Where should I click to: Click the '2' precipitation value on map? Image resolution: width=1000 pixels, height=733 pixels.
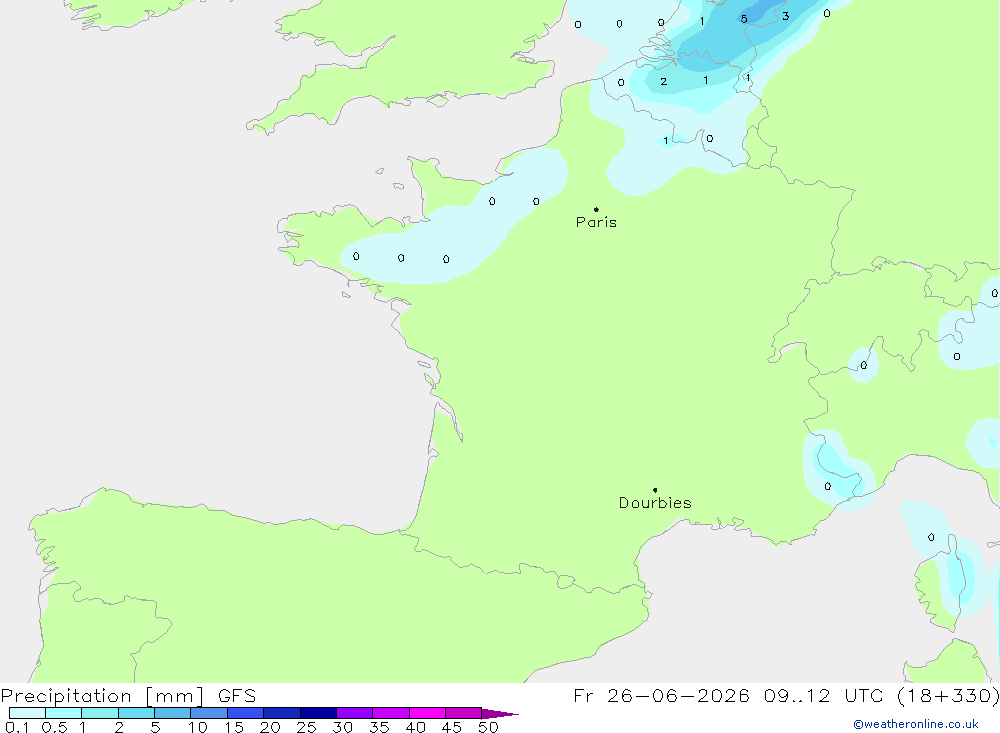tap(663, 82)
